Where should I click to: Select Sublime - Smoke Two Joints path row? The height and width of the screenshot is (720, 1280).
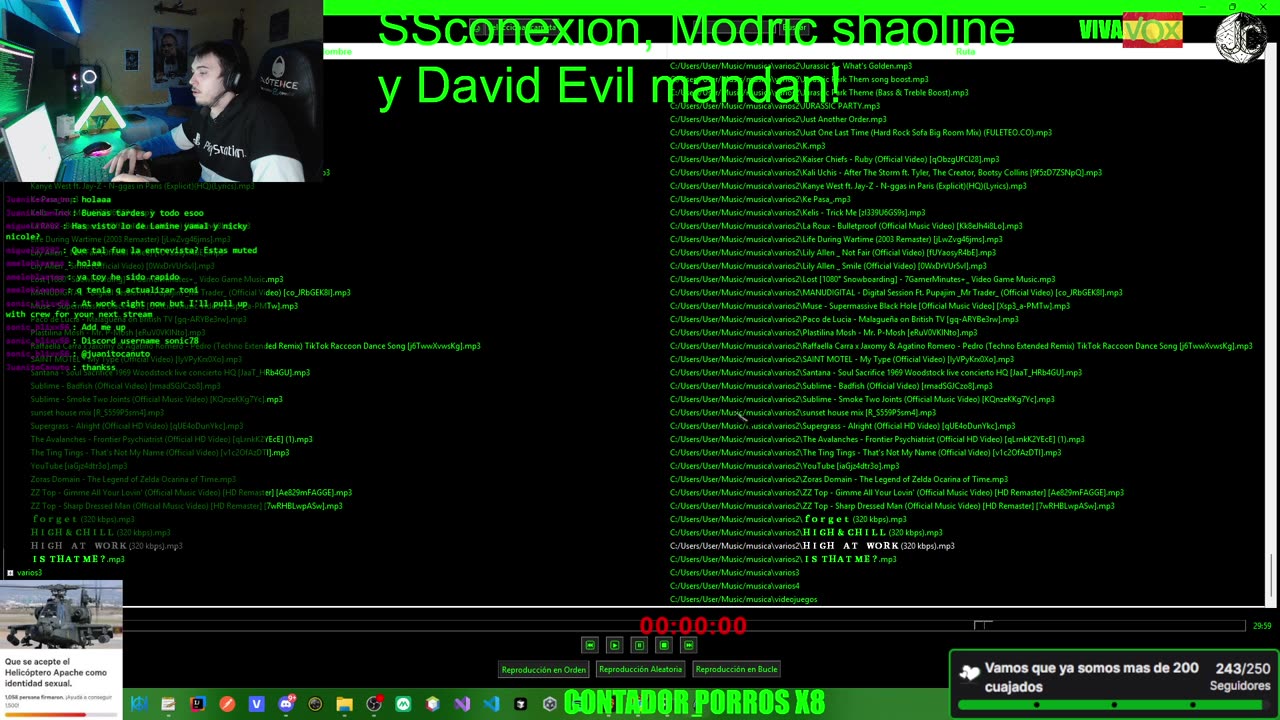(x=861, y=399)
